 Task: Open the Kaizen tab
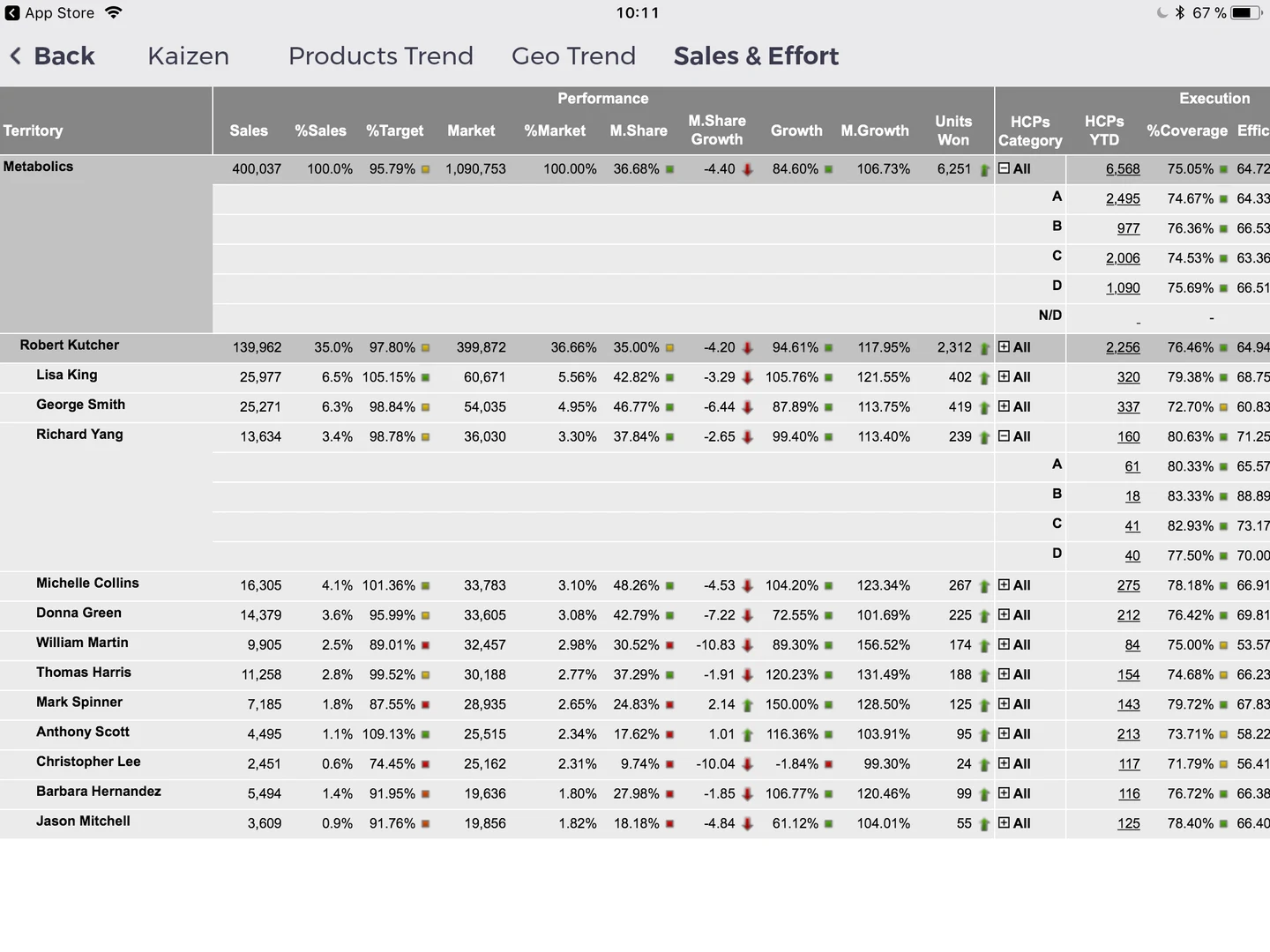pos(188,56)
